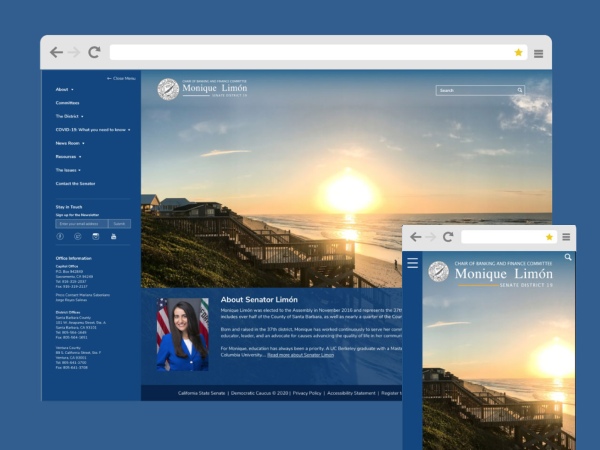Open the Twitter icon in the sidebar

pos(78,236)
